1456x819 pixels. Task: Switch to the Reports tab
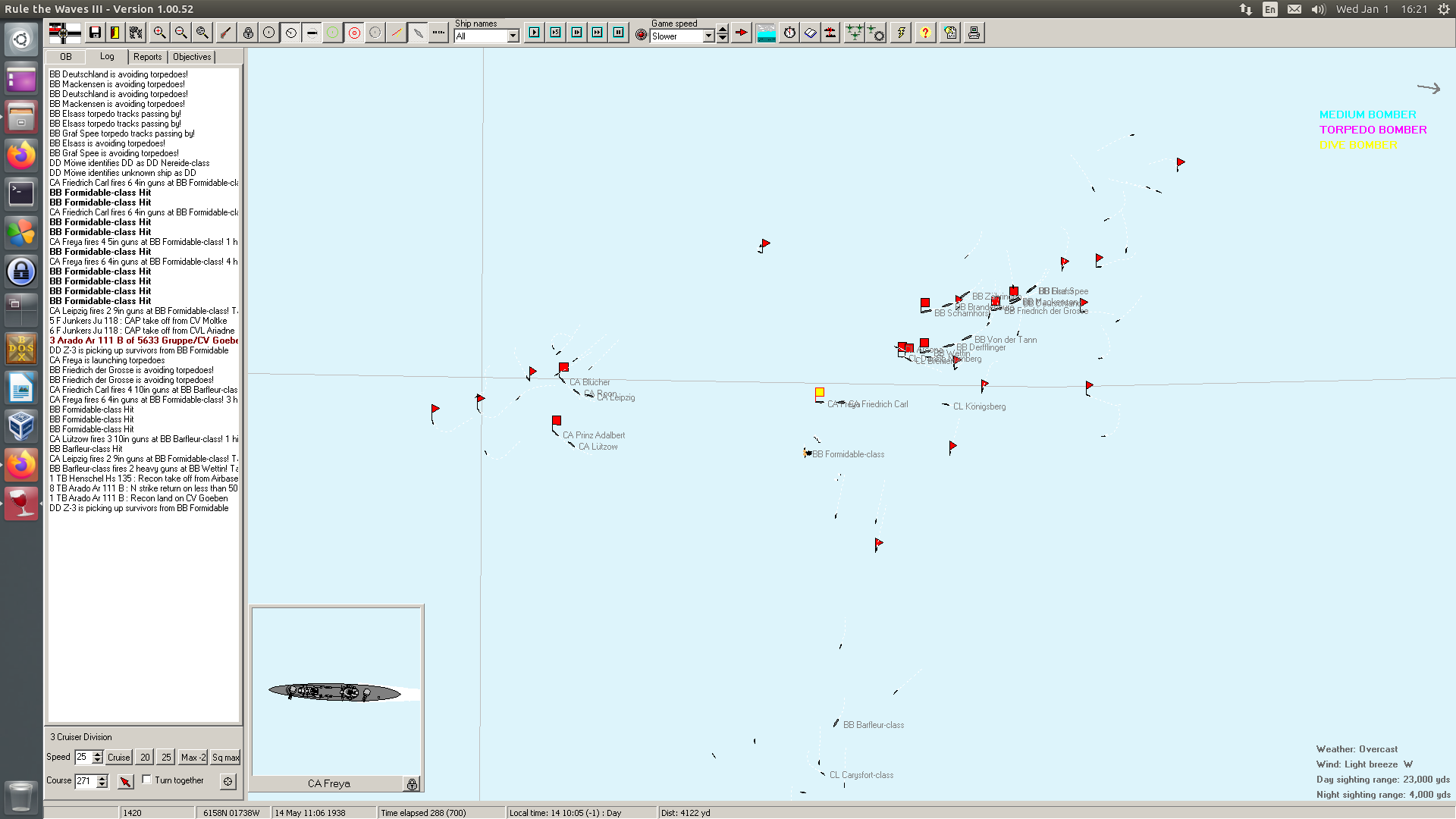point(147,57)
